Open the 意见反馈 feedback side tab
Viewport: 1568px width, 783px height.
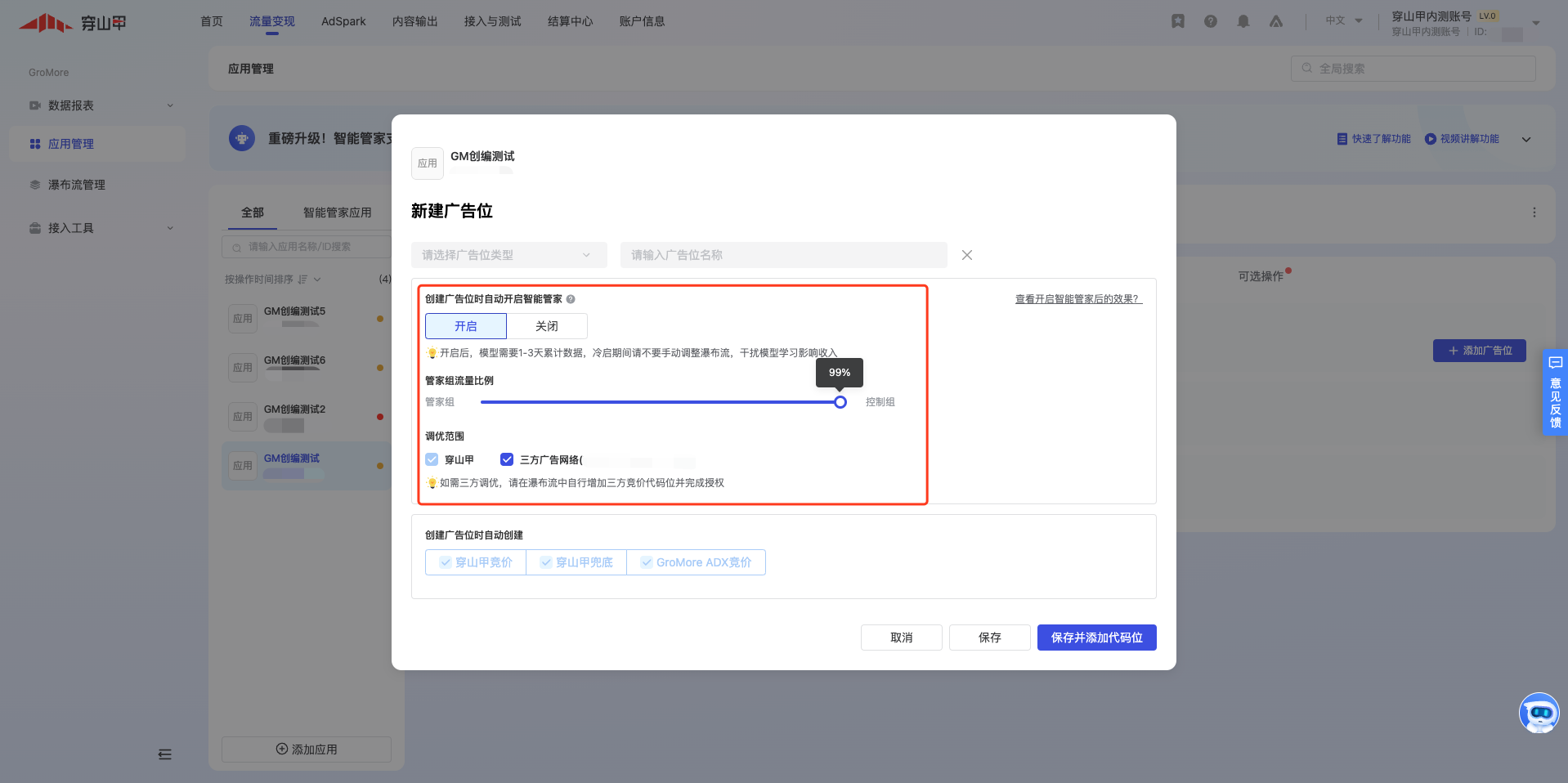(1555, 393)
